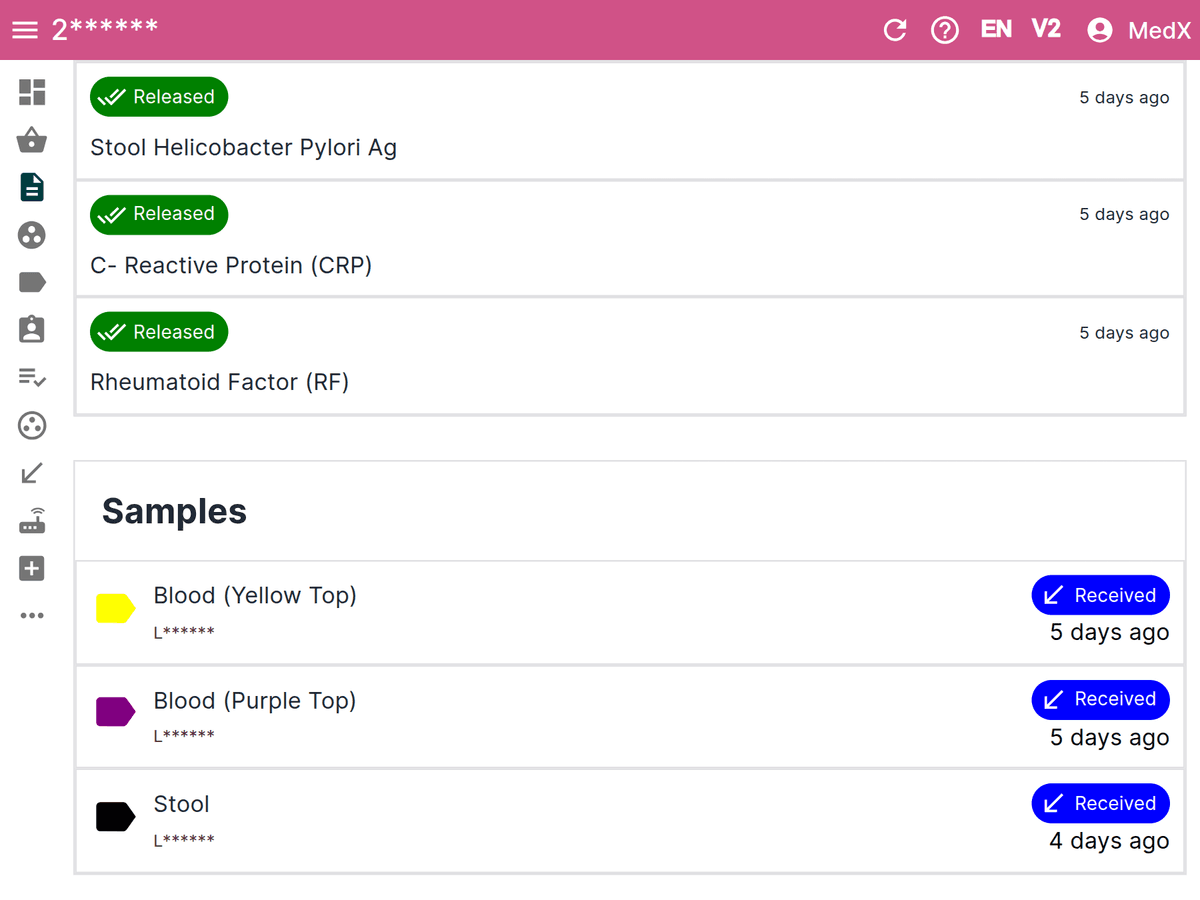
Task: Click the Received button for Stool sample
Action: tap(1100, 803)
